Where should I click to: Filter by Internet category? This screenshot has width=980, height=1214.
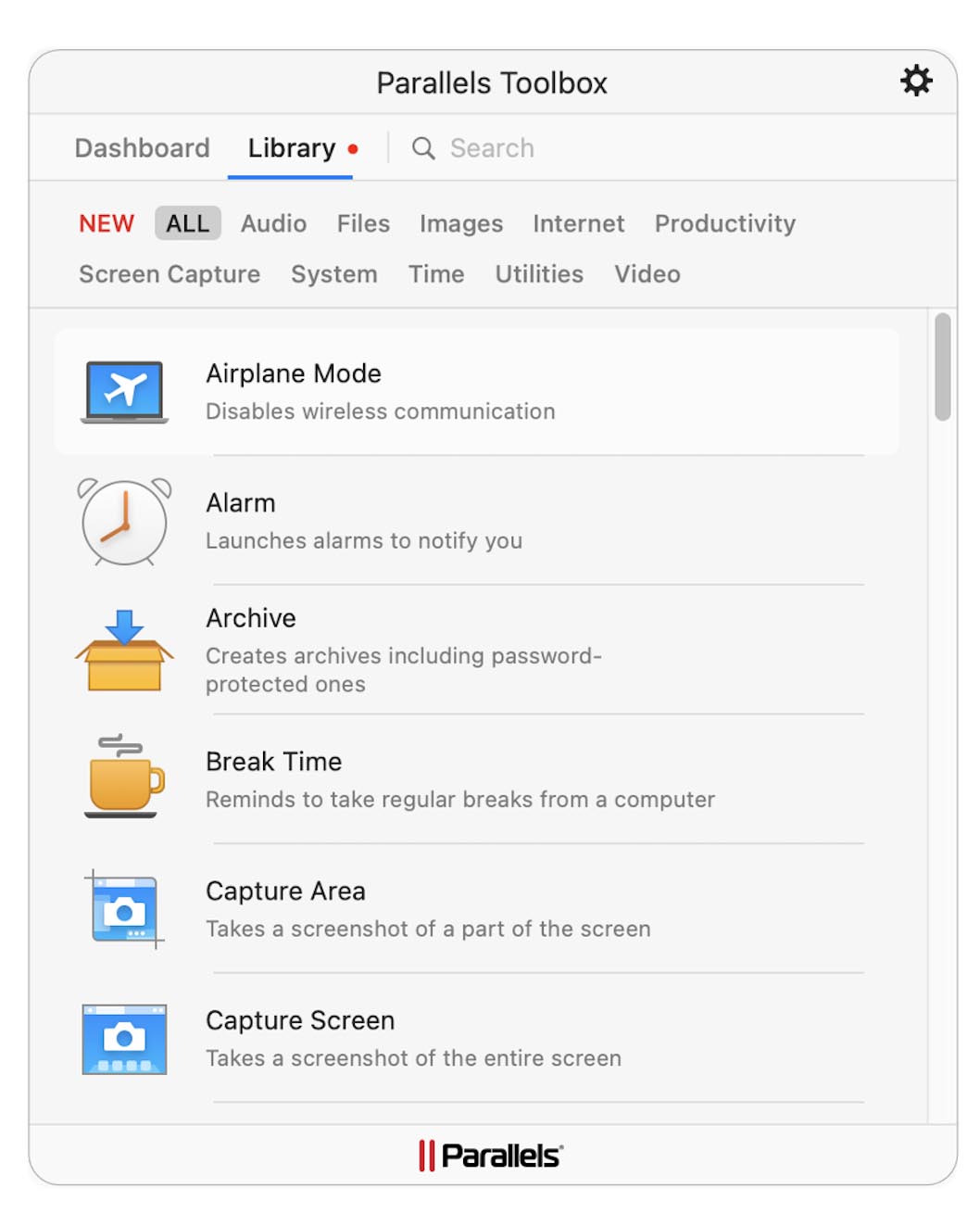point(579,223)
